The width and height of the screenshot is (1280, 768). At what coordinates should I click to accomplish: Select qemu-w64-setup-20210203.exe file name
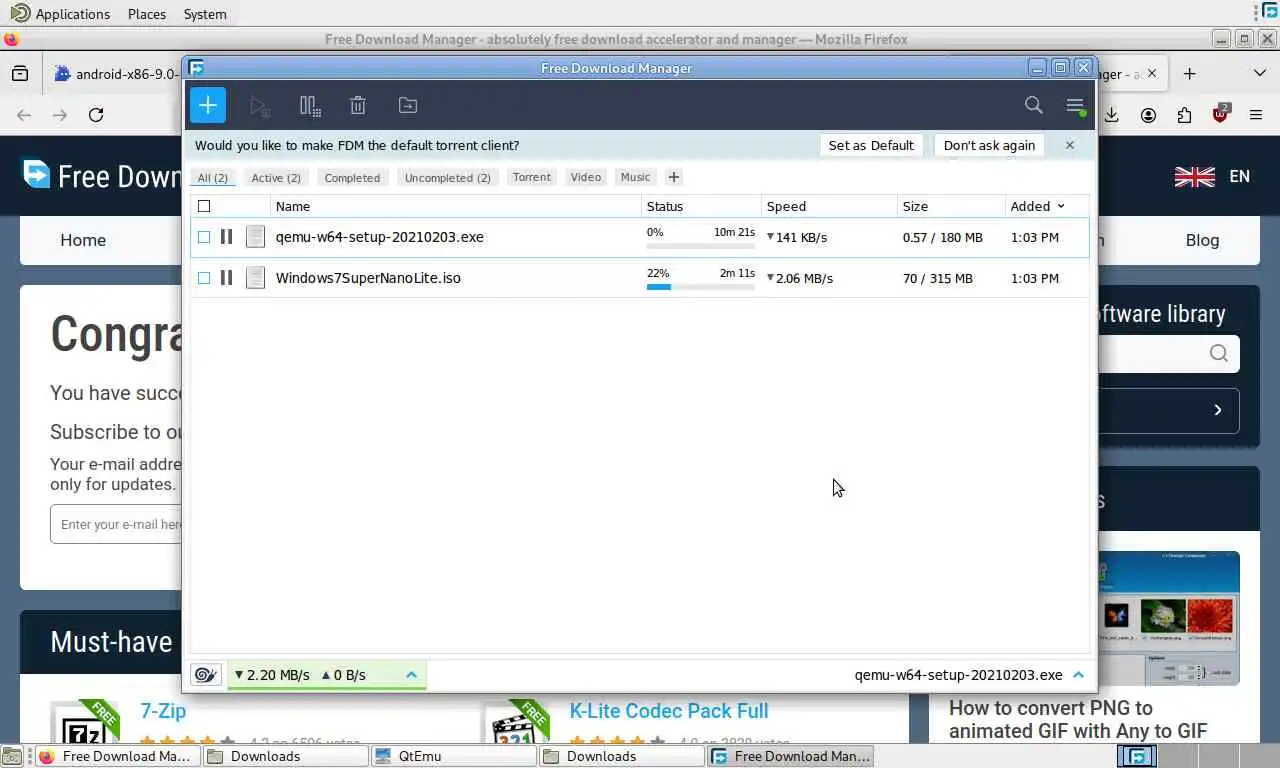tap(380, 237)
